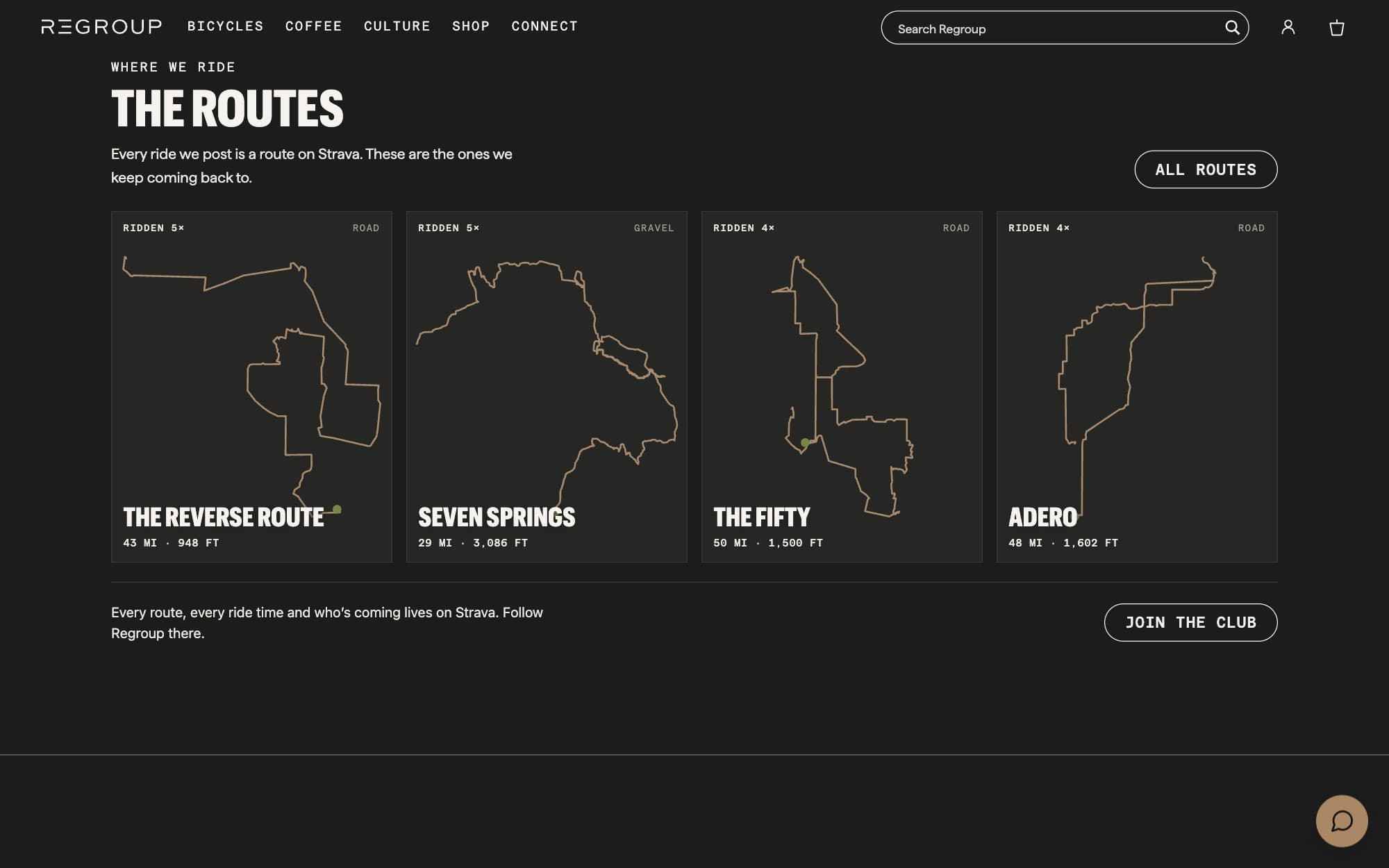The height and width of the screenshot is (868, 1389).
Task: Click The Reverse Route title
Action: tap(224, 517)
